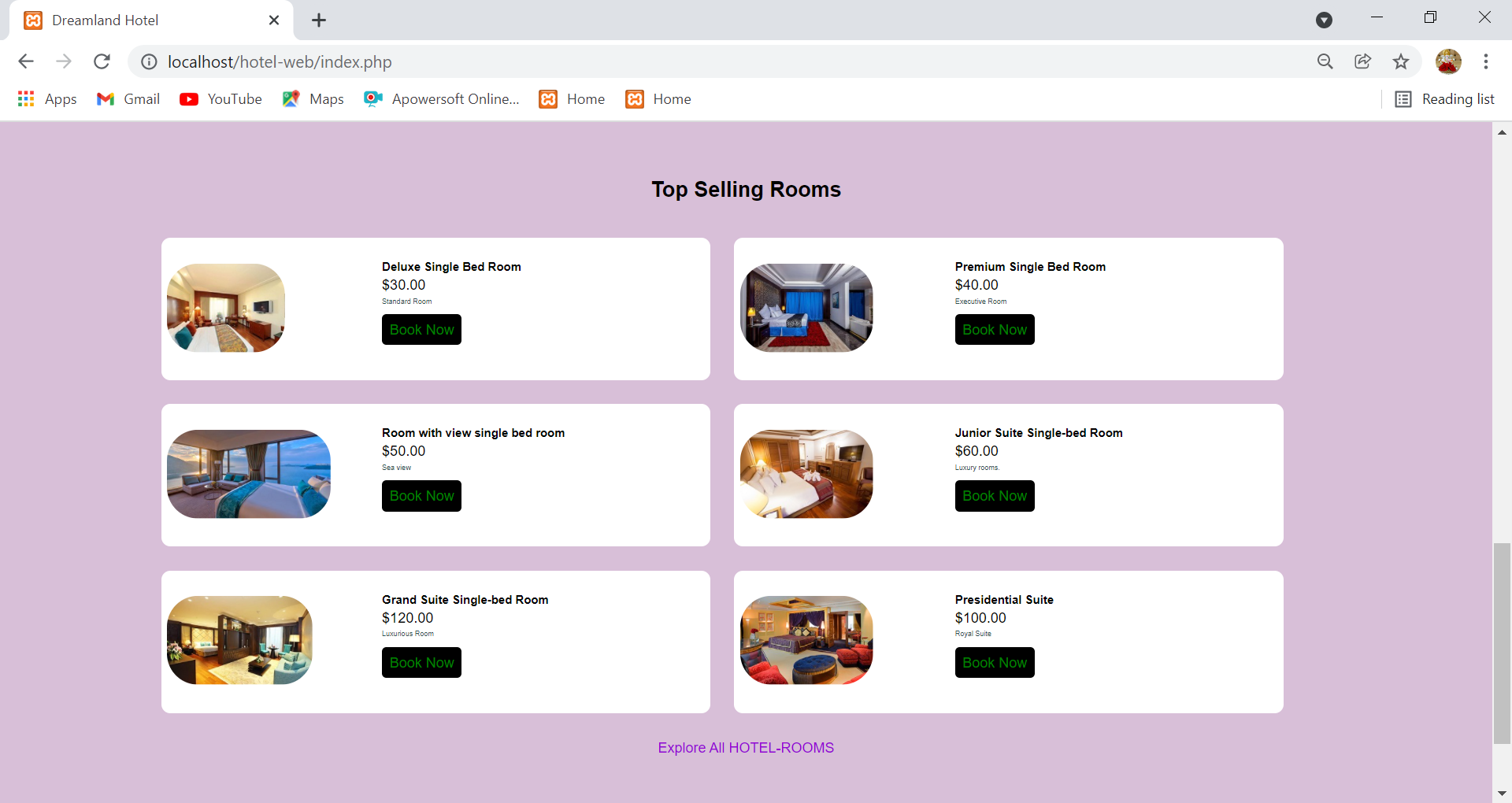This screenshot has width=1512, height=803.
Task: Open Gmail from the bookmarks bar
Action: (128, 98)
